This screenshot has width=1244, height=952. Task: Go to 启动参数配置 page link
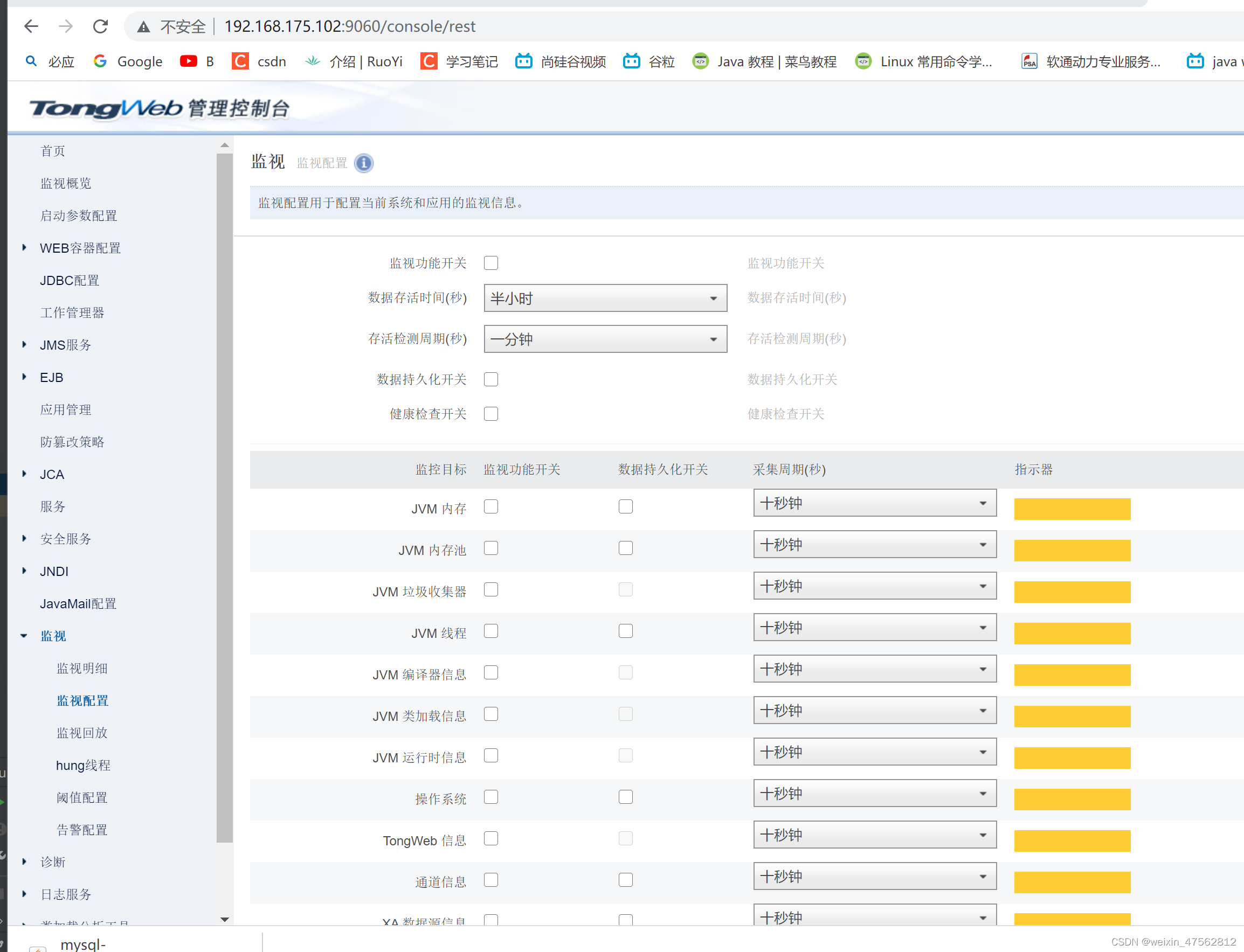pyautogui.click(x=79, y=216)
